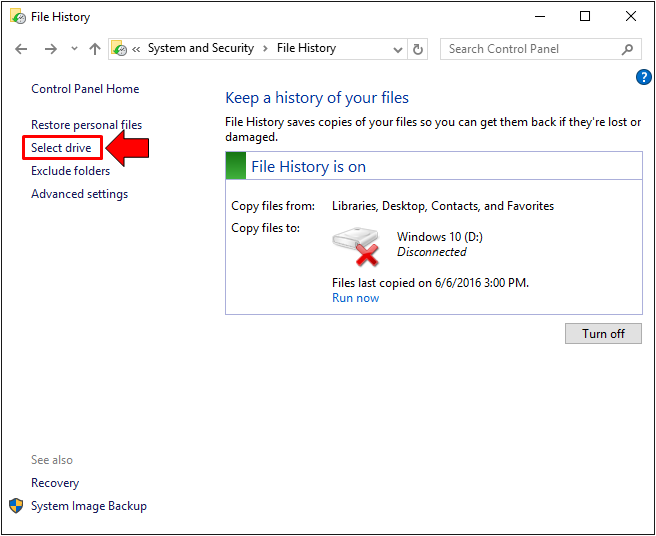Turn off File History button
This screenshot has width=656, height=536.
[603, 333]
